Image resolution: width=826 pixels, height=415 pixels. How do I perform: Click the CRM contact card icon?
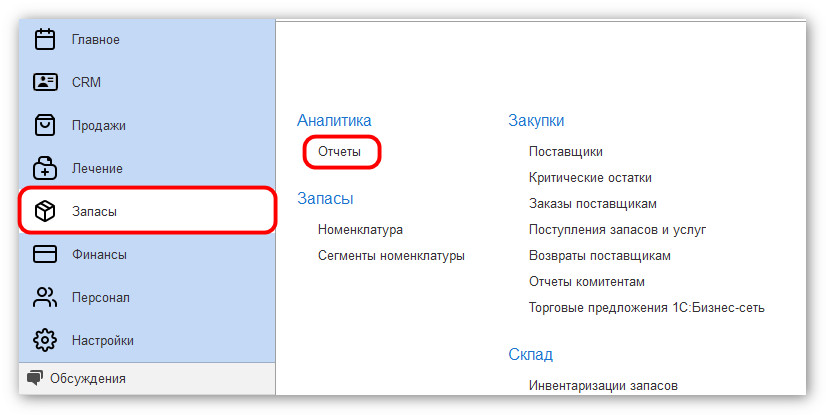[45, 82]
